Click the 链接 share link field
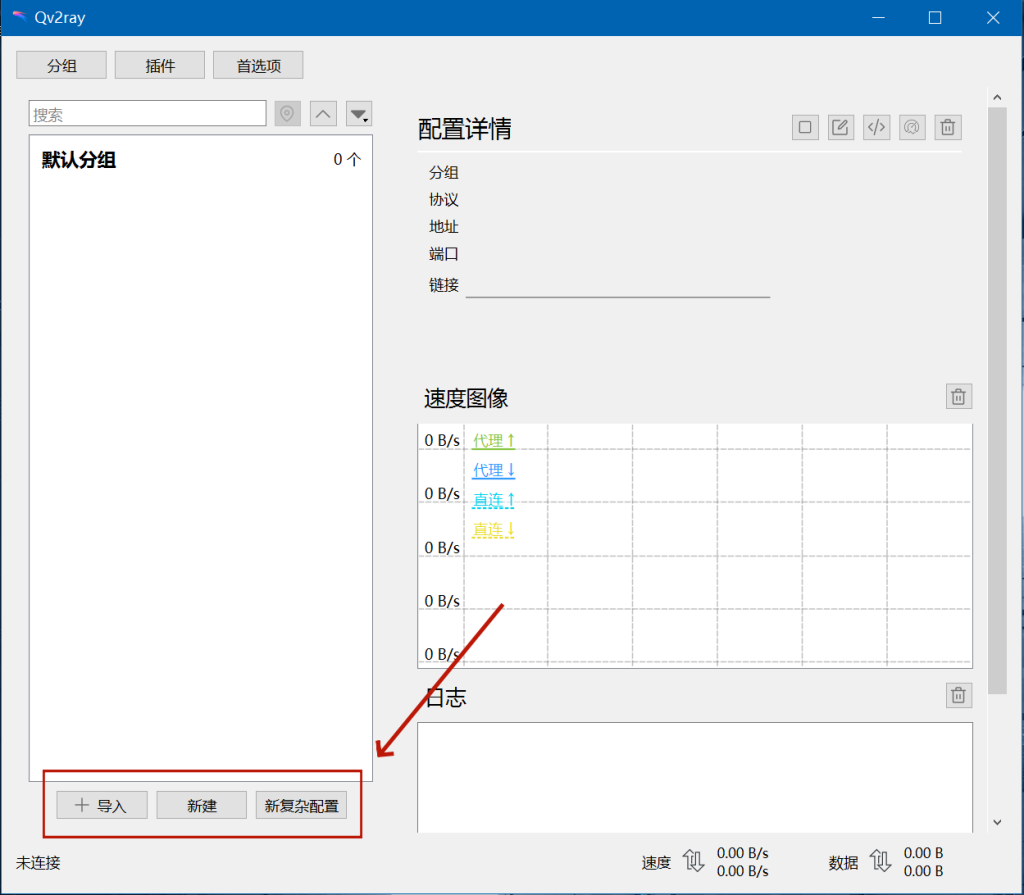Image resolution: width=1024 pixels, height=895 pixels. click(x=618, y=285)
